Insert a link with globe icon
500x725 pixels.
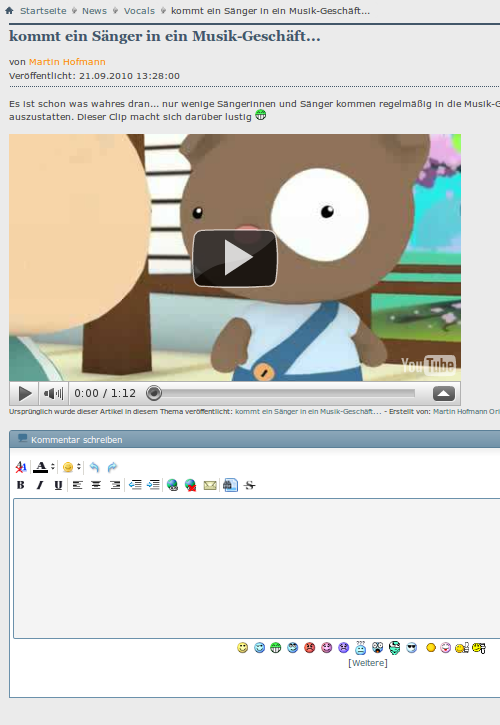point(173,485)
